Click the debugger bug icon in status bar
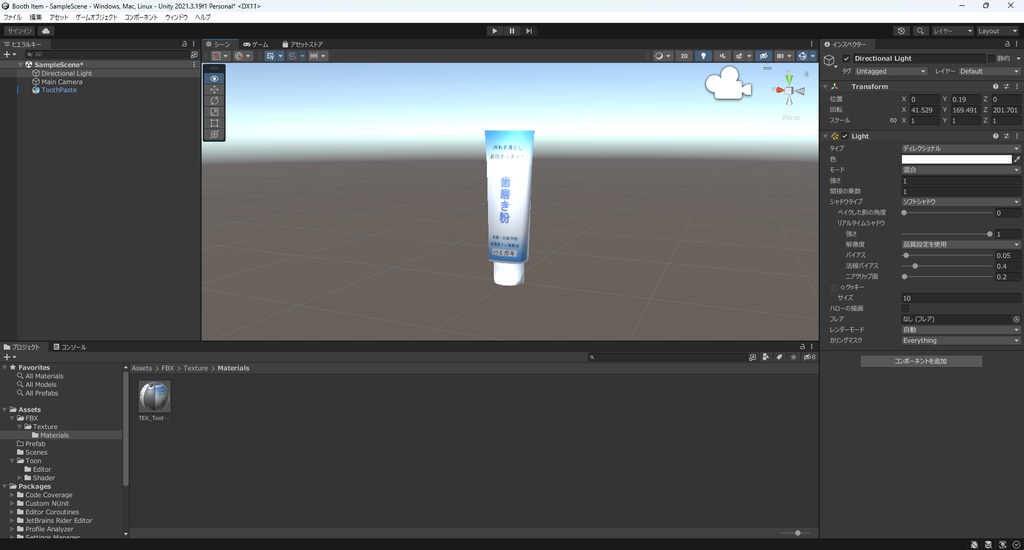Viewport: 1024px width, 550px height. point(974,545)
